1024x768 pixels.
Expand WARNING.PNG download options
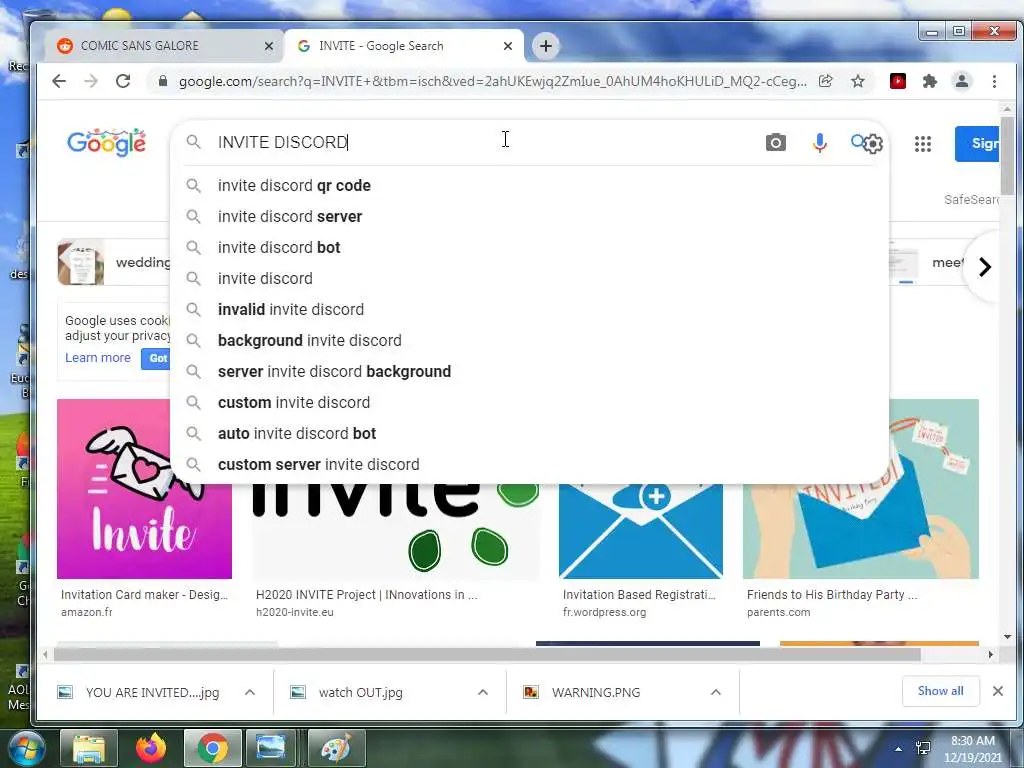point(716,692)
